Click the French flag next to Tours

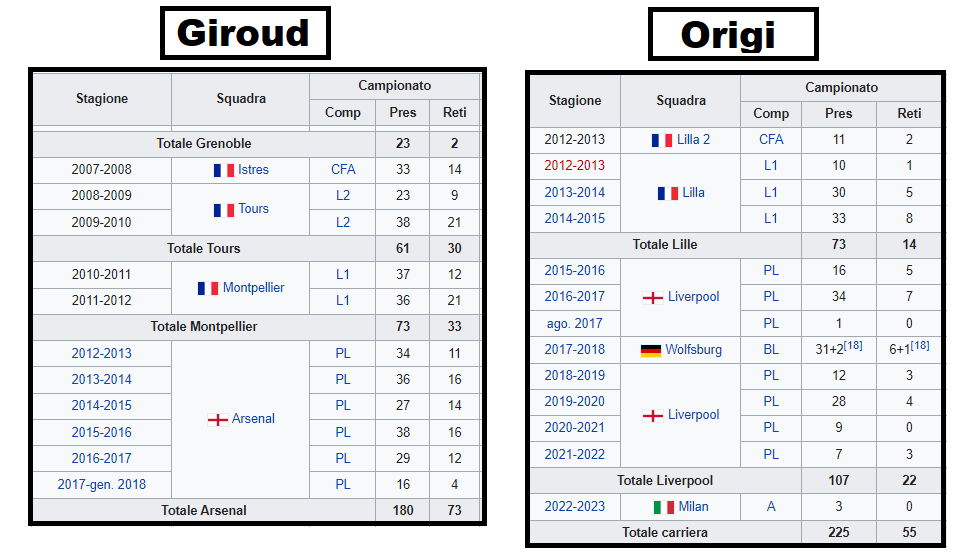click(223, 210)
